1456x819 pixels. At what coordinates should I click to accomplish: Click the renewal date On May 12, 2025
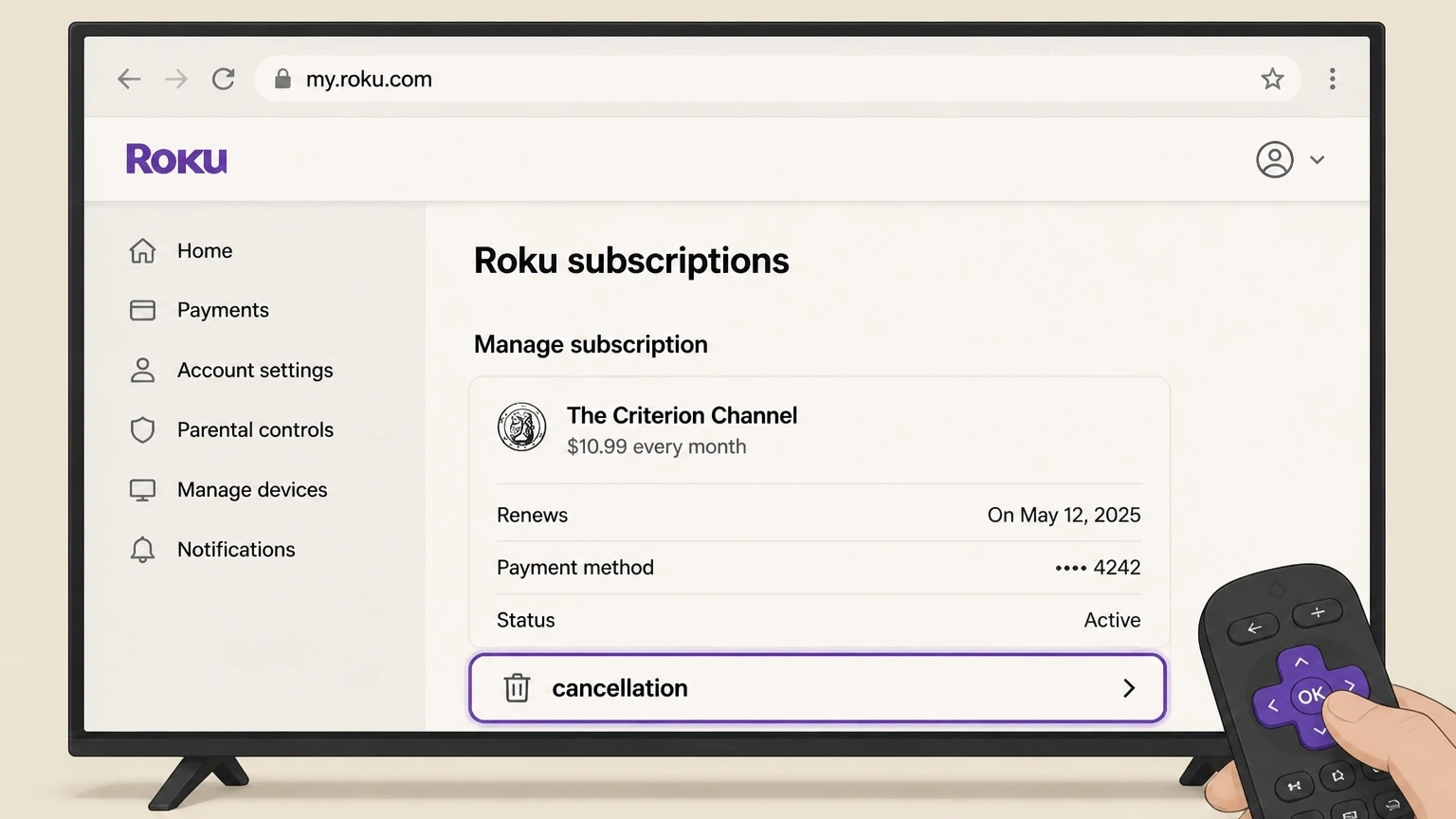(x=1064, y=515)
